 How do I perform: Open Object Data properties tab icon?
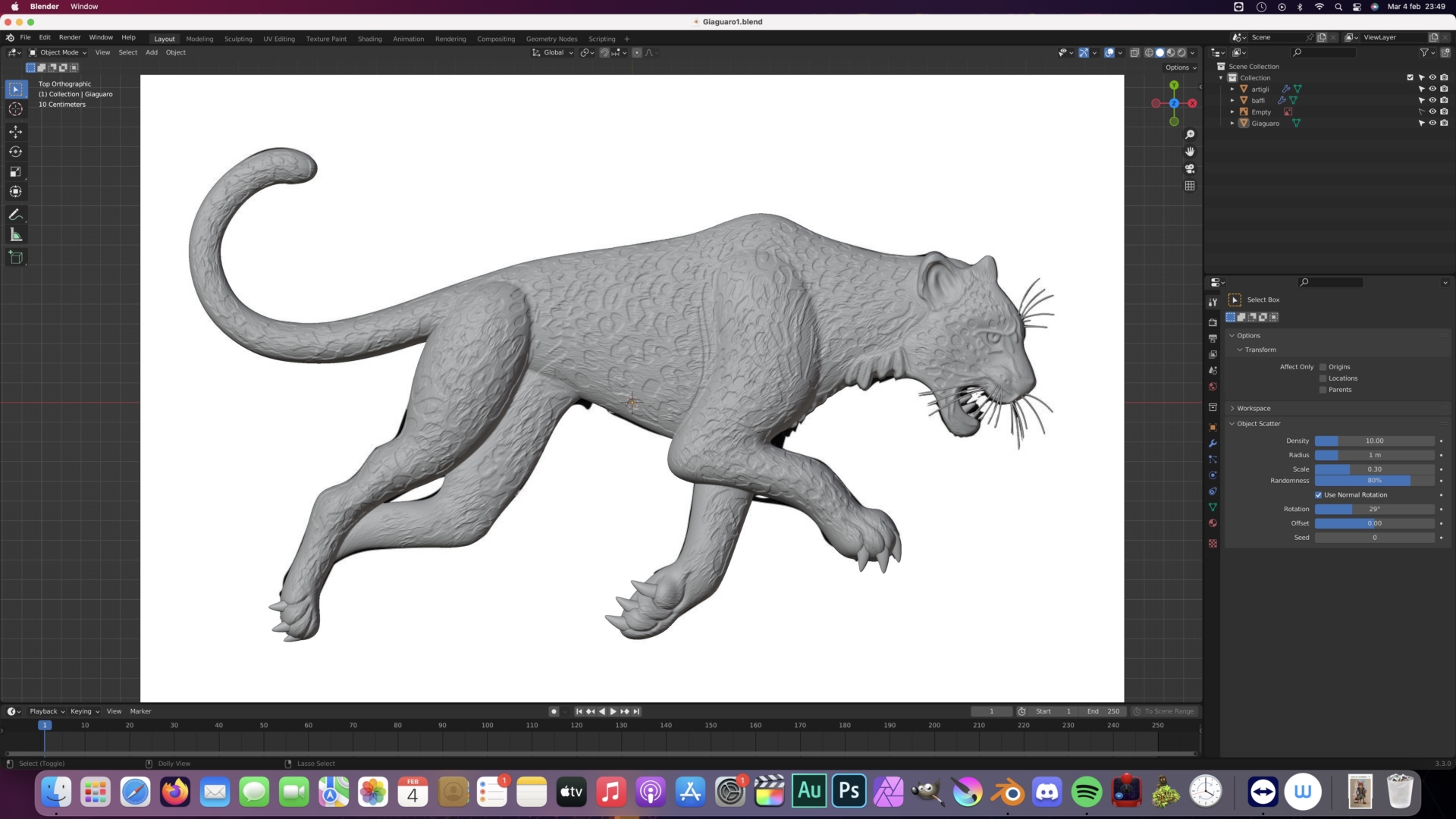coord(1213,507)
